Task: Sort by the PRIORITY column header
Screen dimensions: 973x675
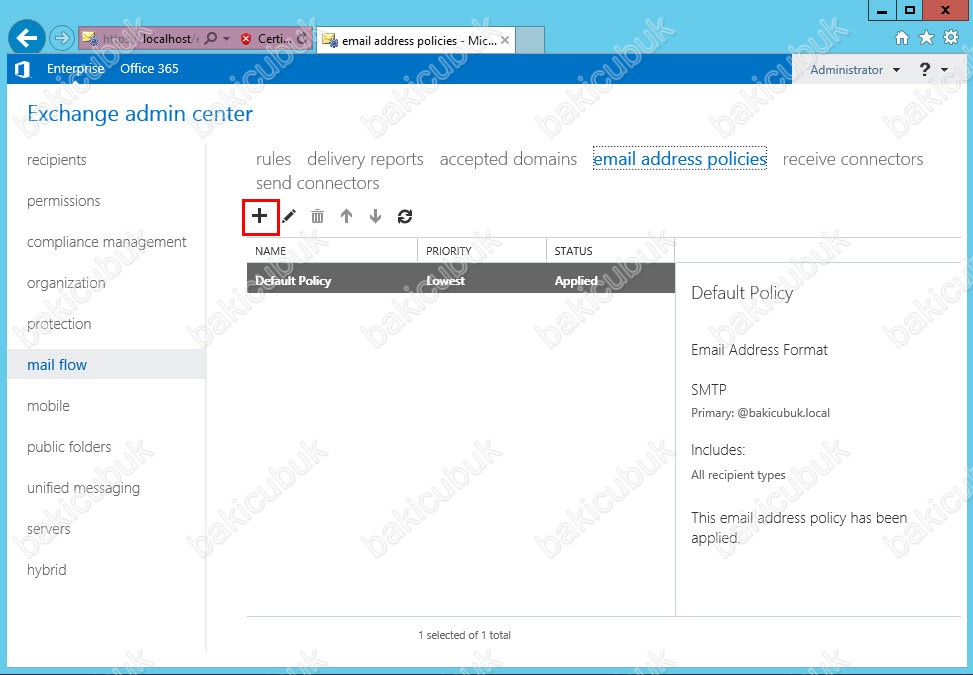Action: click(x=482, y=251)
